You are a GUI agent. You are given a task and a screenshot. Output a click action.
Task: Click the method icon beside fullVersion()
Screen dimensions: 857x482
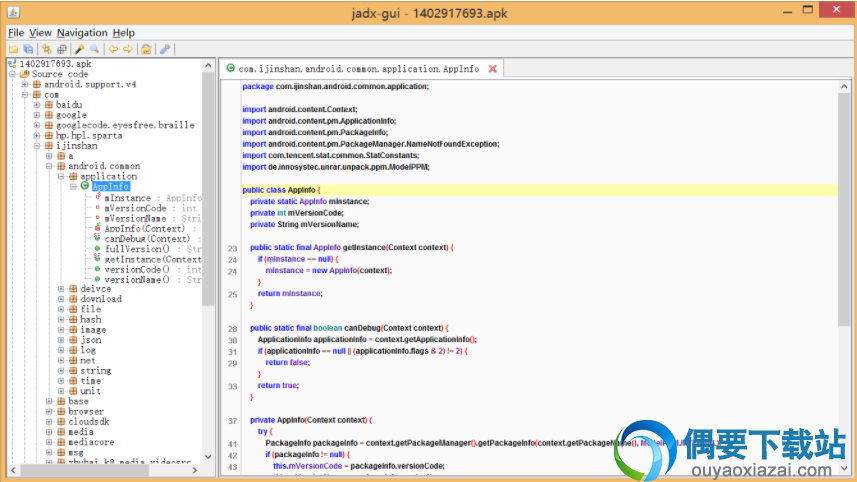coord(97,249)
